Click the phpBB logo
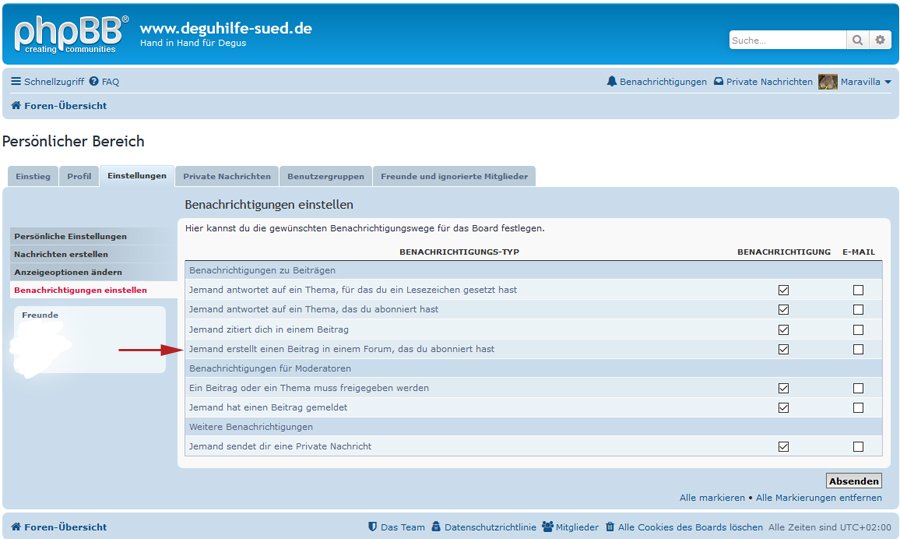The height and width of the screenshot is (539, 900). pos(71,34)
